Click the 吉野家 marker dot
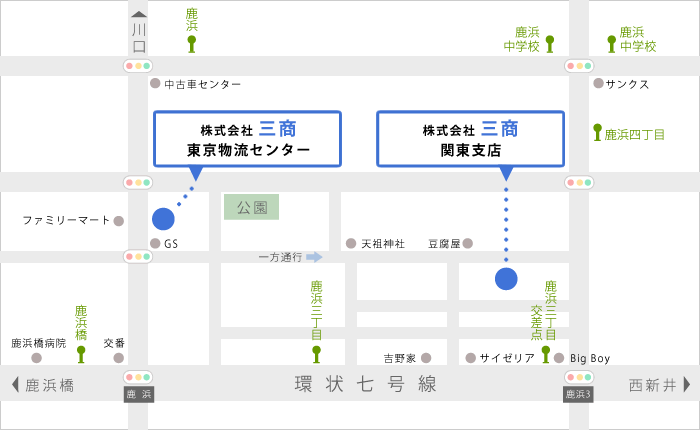This screenshot has width=700, height=430. point(426,358)
